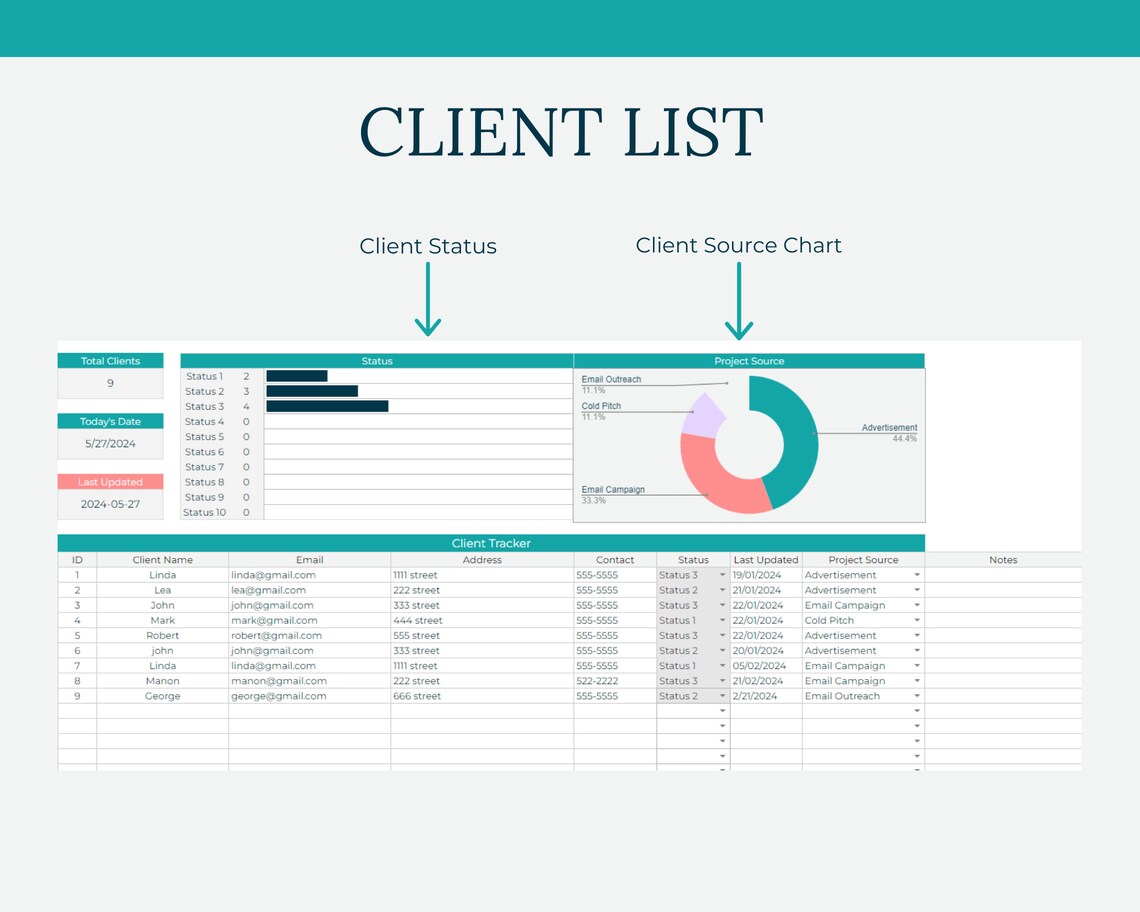
Task: Click the Status 3 bar in the Status chart
Action: pos(325,406)
